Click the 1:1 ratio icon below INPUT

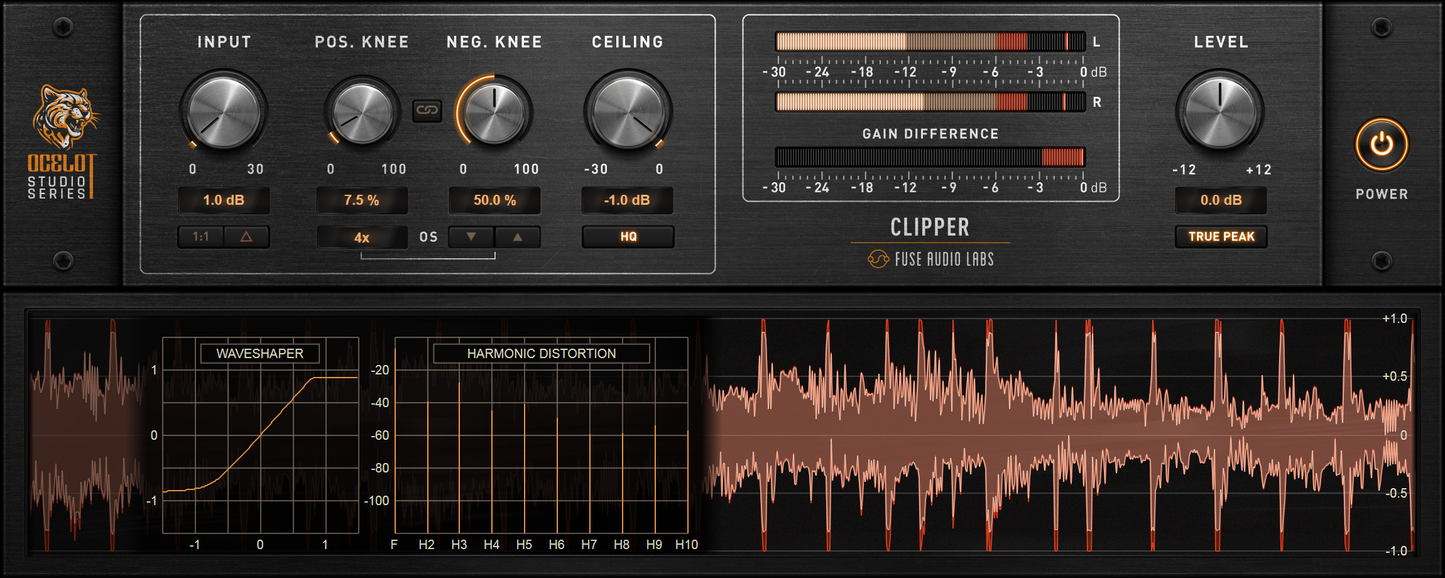(x=200, y=236)
